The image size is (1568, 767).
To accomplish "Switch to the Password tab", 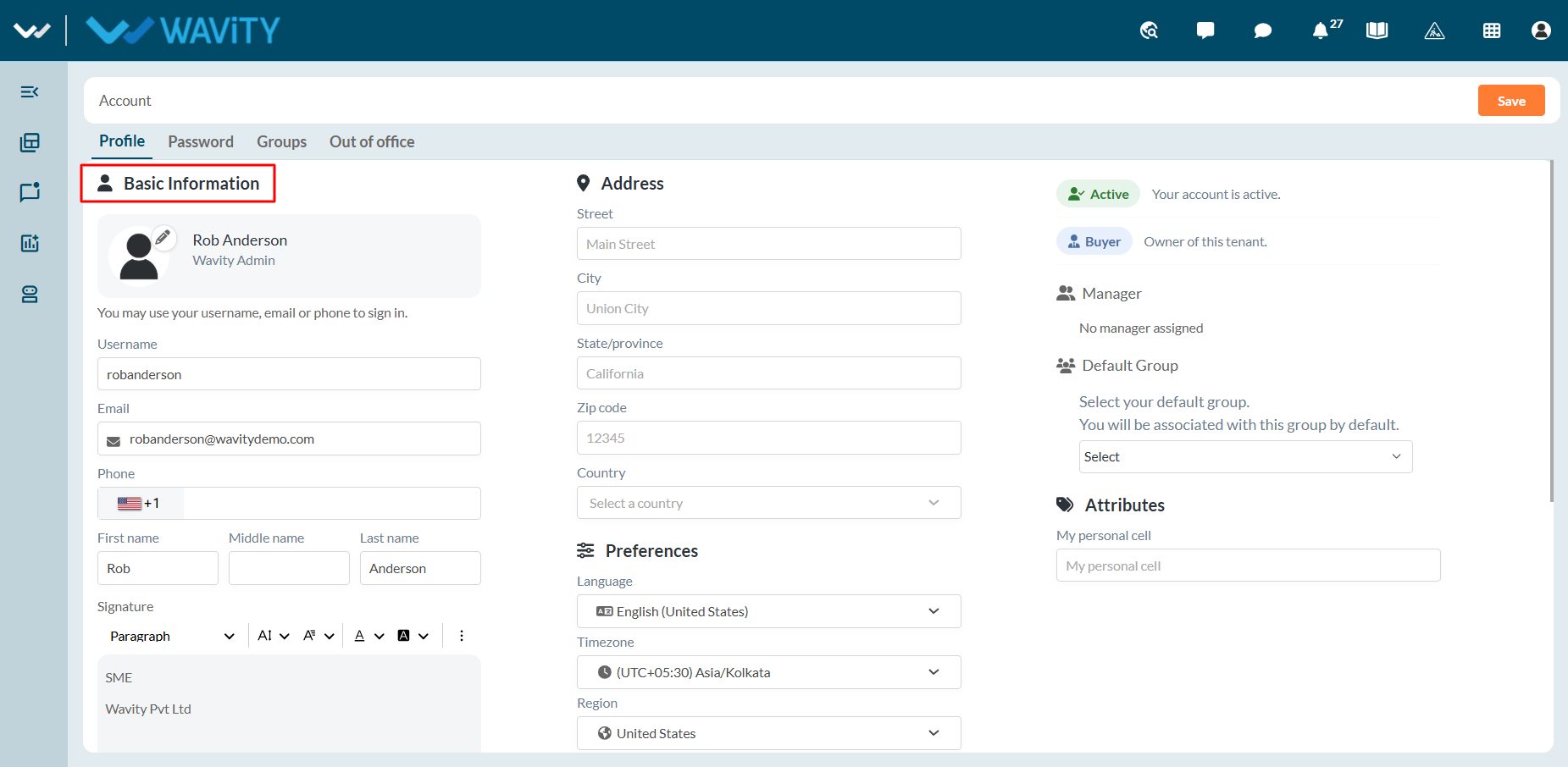I will 201,141.
